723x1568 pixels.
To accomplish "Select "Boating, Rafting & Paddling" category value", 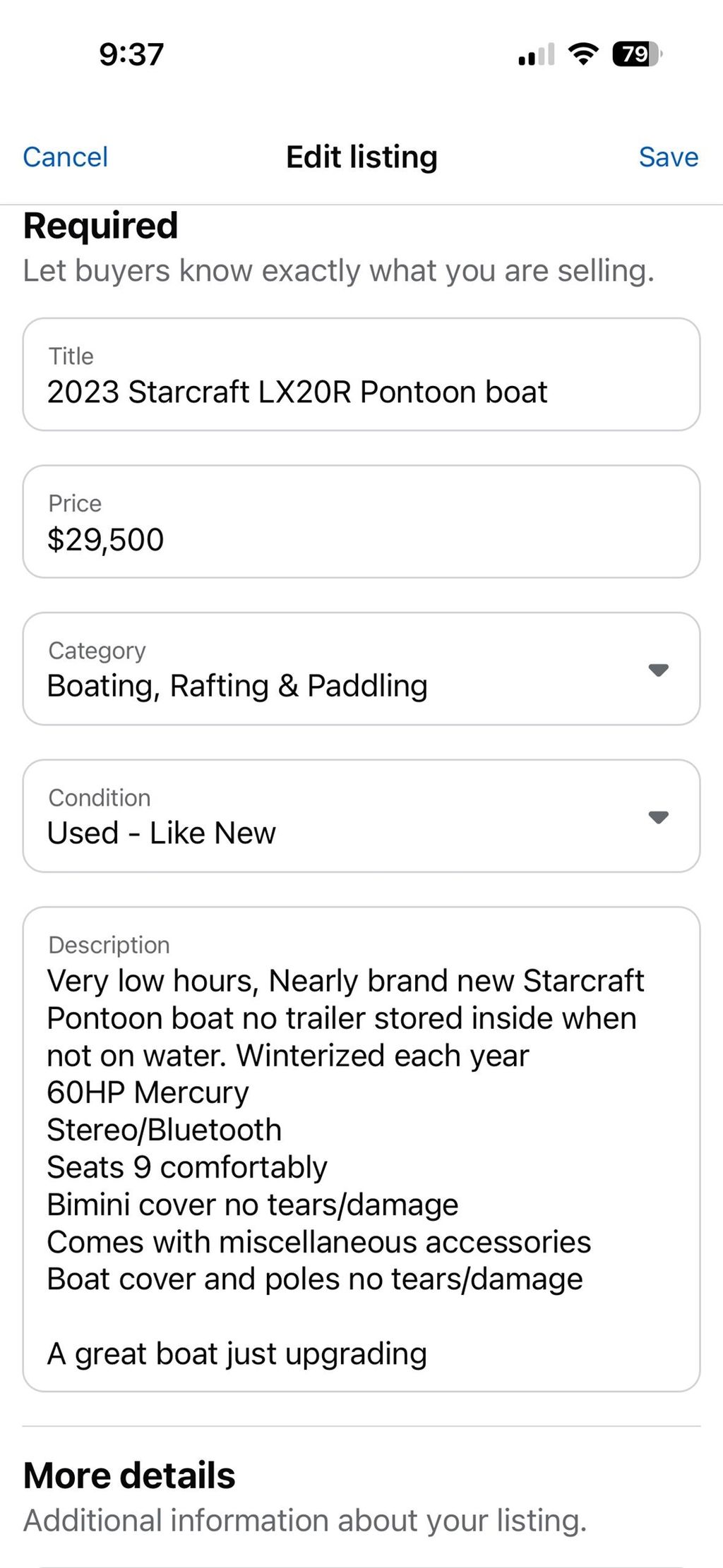I will click(237, 686).
